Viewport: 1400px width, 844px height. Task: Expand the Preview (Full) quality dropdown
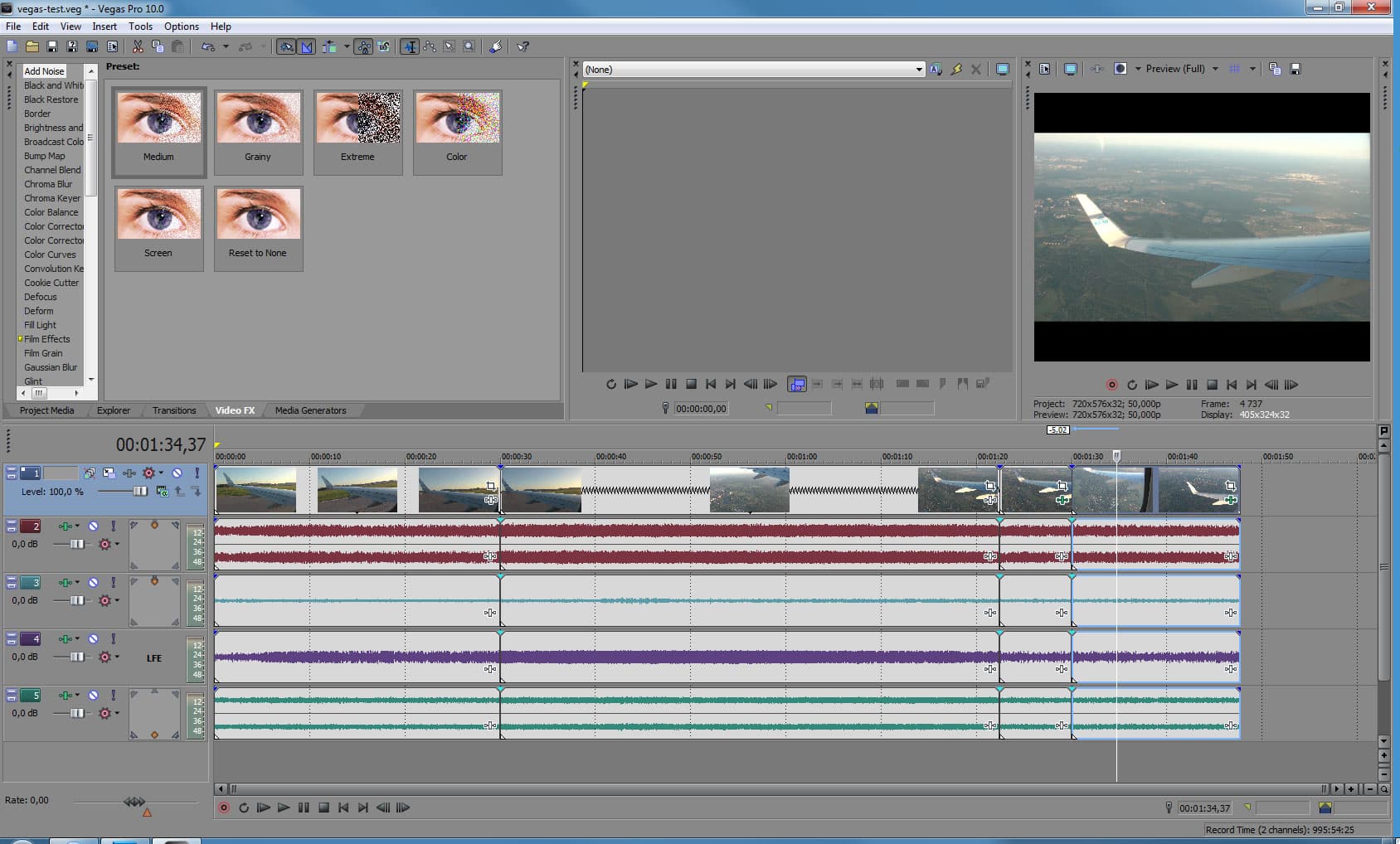pos(1215,69)
